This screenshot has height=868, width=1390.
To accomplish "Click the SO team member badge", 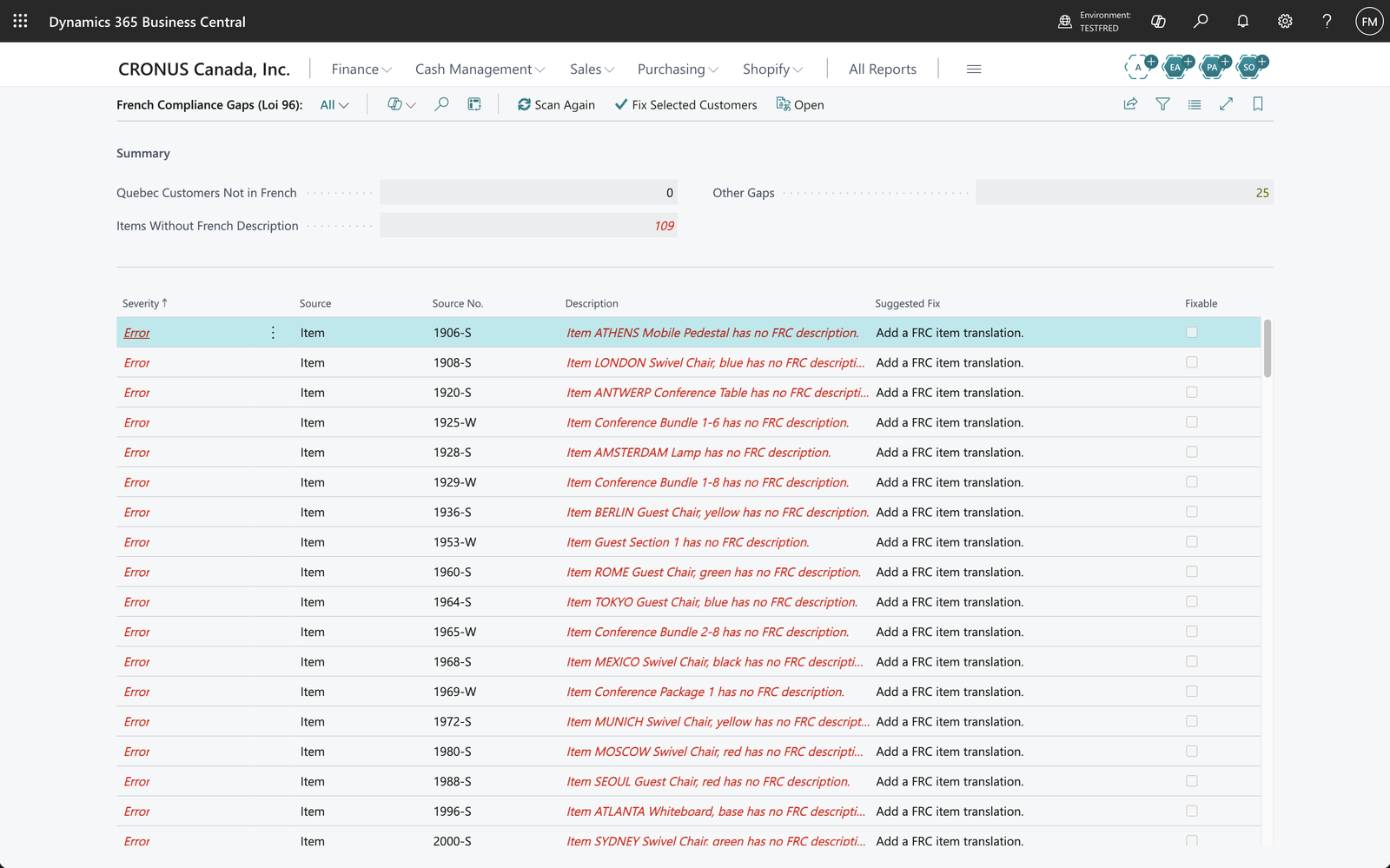I will [1251, 66].
